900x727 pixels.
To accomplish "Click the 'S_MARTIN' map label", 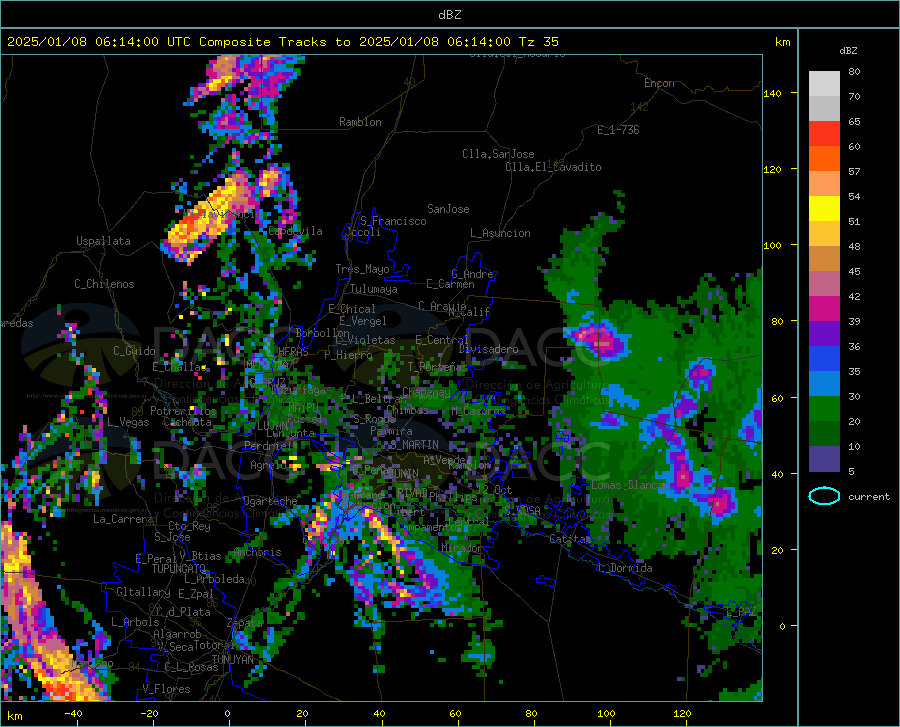I will click(414, 445).
